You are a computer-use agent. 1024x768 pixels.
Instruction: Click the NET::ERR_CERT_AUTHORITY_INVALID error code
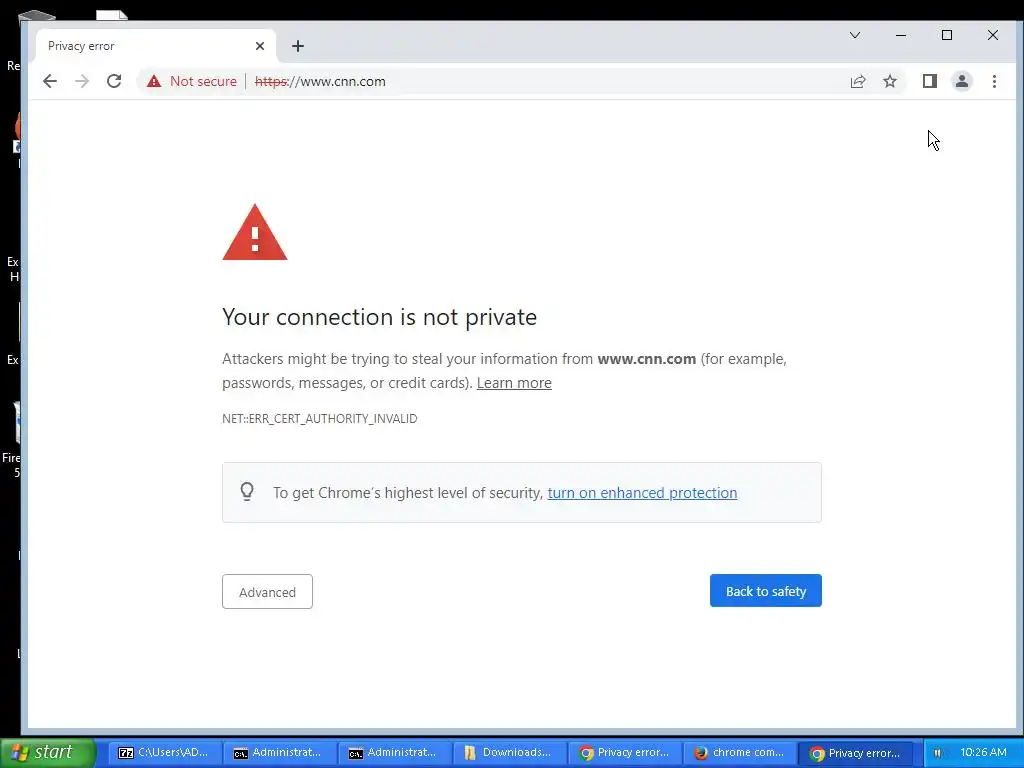point(319,419)
